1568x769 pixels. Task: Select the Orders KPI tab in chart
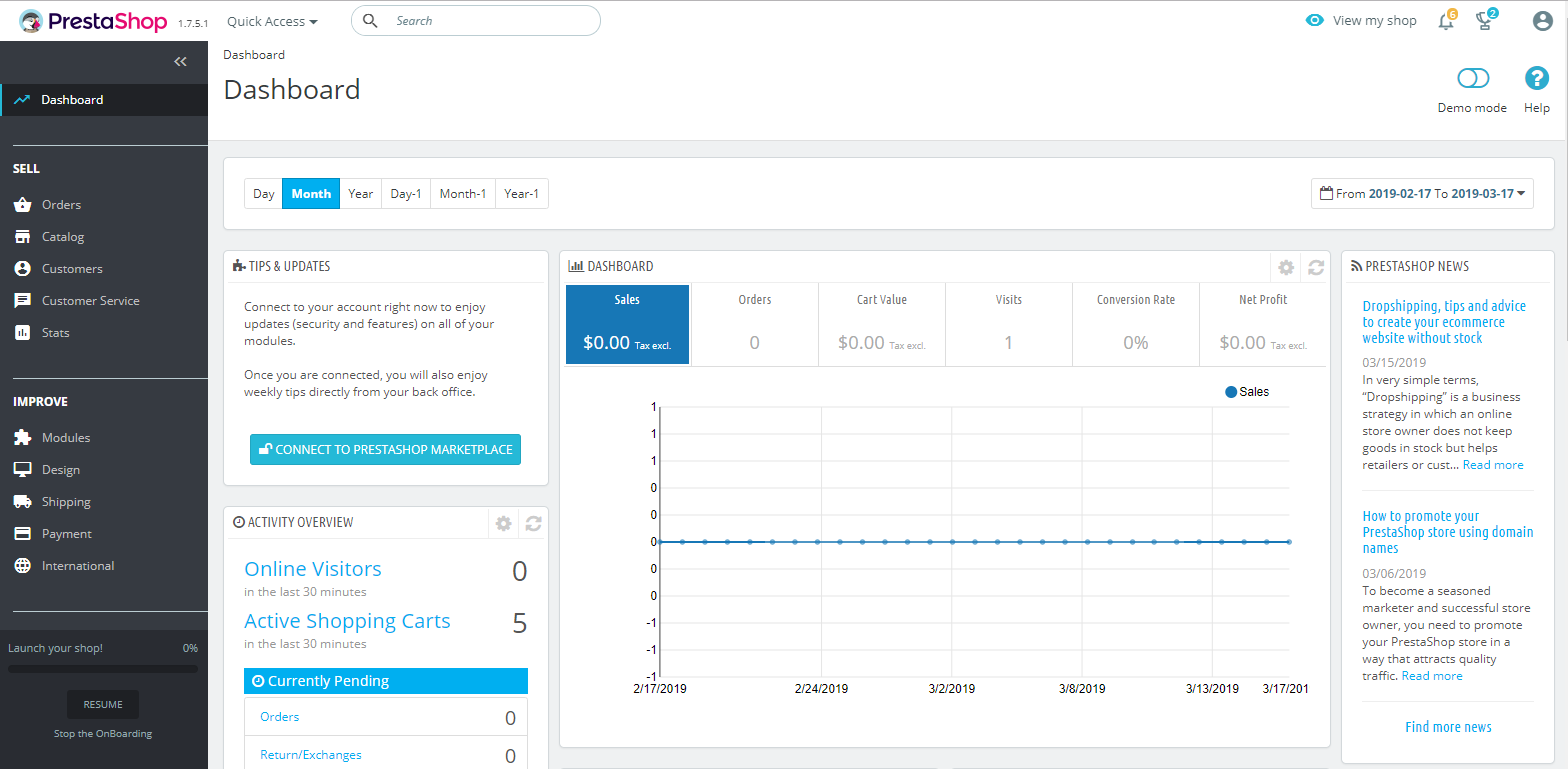[x=754, y=325]
